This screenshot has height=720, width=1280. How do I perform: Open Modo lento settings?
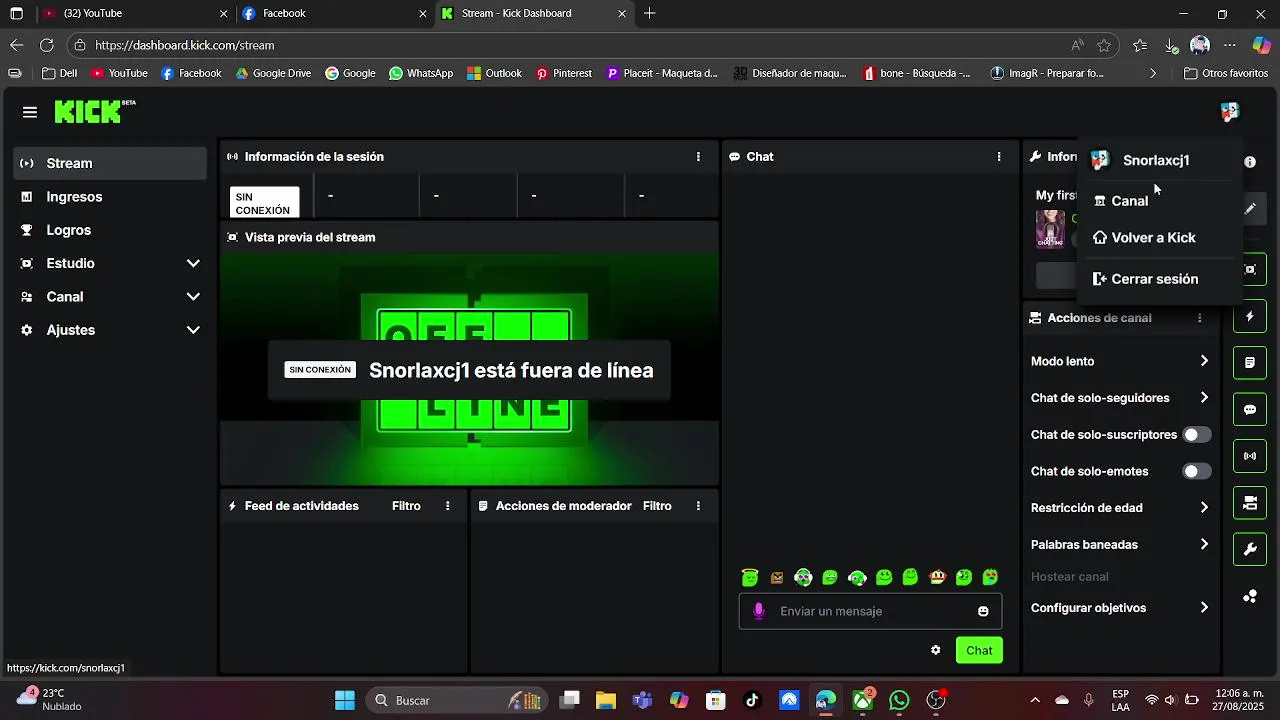click(x=1119, y=361)
